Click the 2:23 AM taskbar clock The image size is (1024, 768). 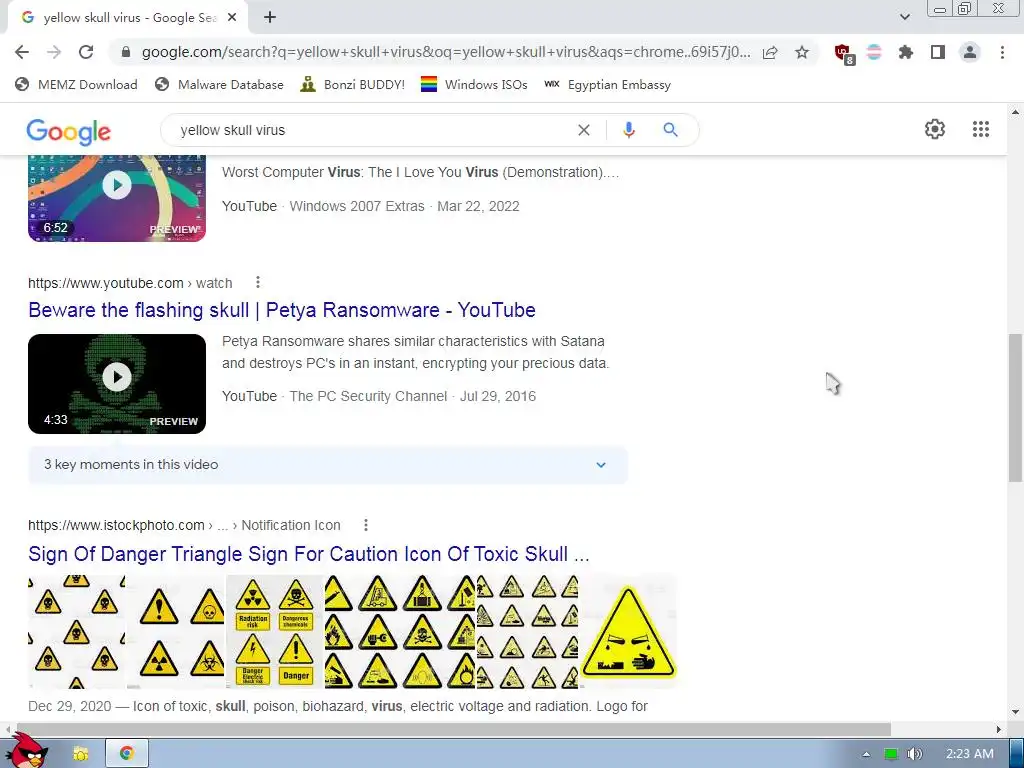970,754
